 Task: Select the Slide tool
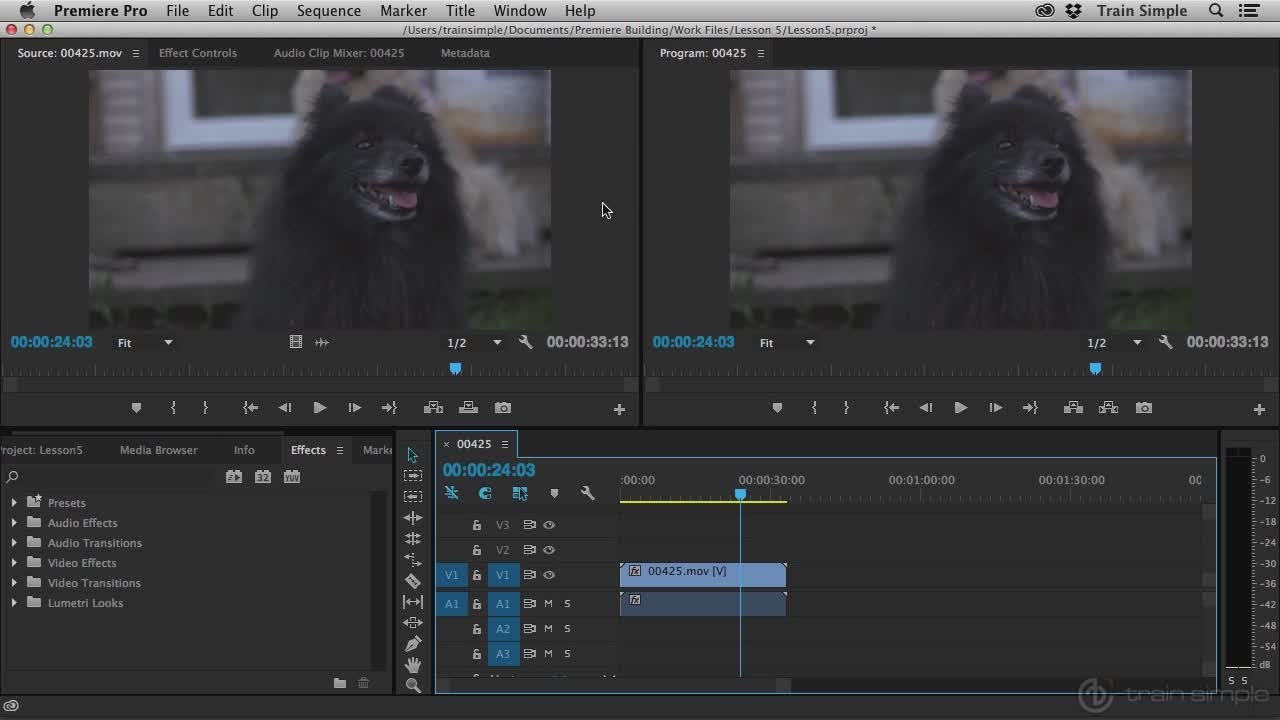413,623
